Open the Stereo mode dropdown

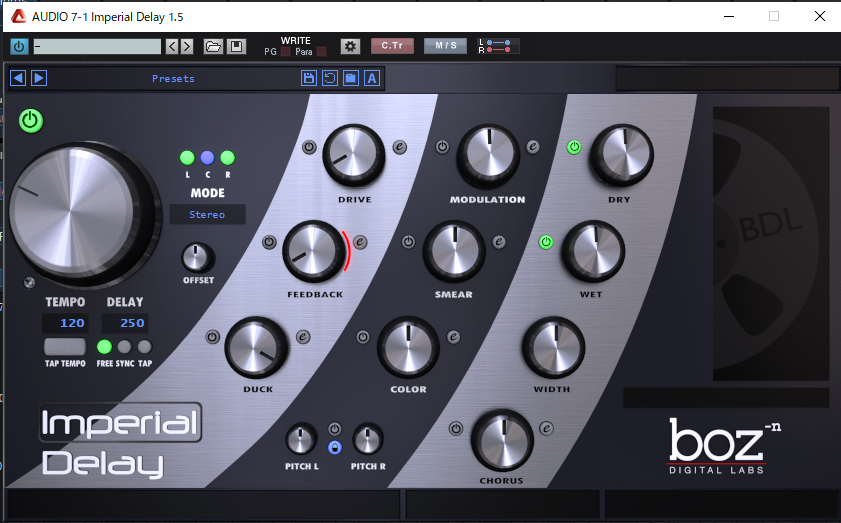click(x=208, y=215)
